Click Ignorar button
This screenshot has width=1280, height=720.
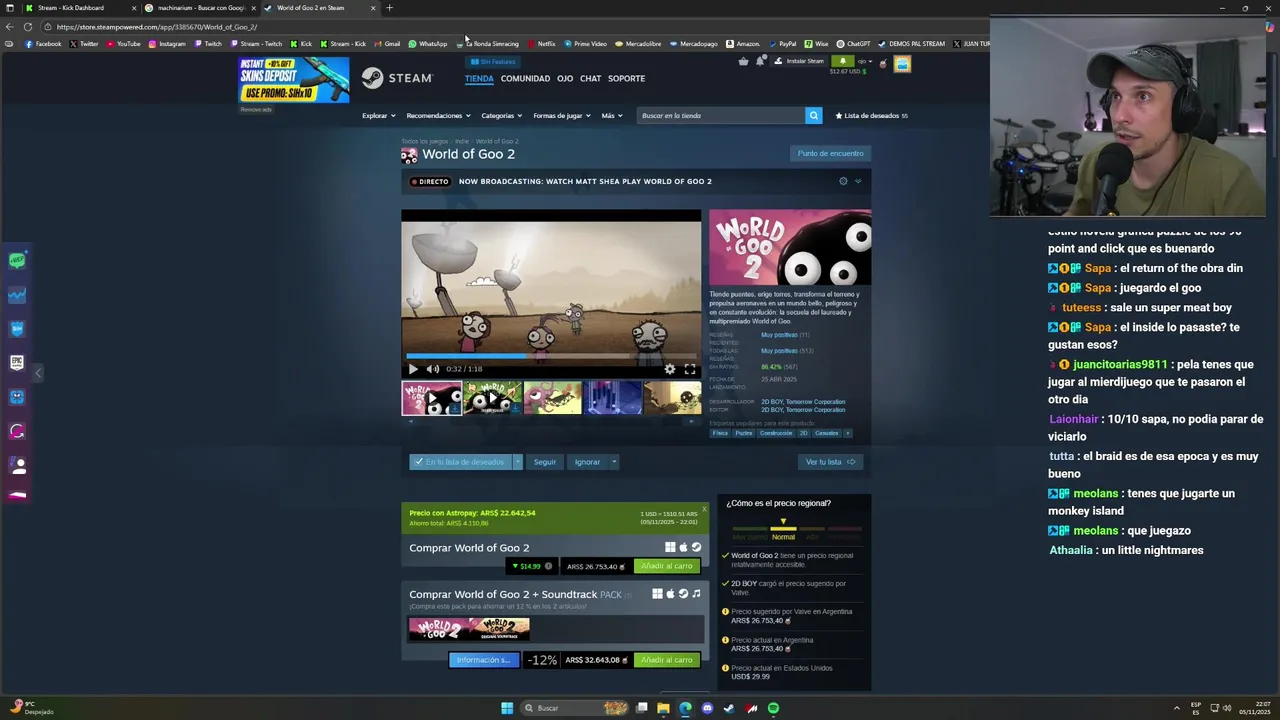587,462
